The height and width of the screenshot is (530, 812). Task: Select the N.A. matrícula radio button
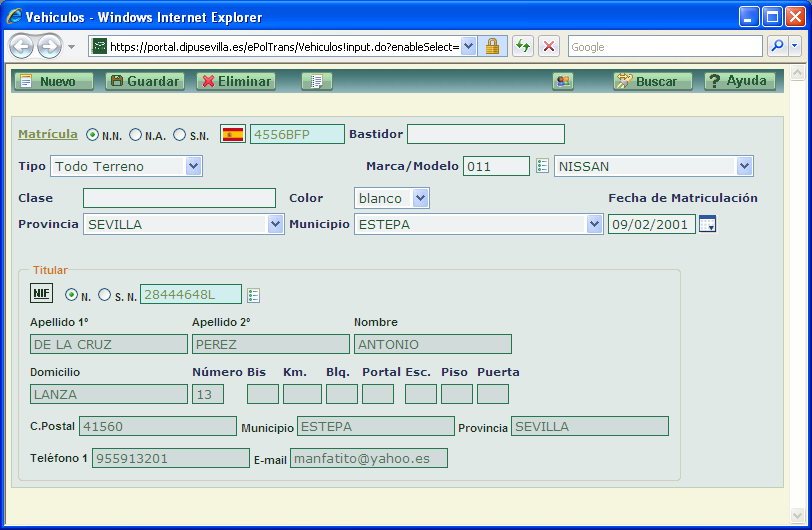coord(135,135)
